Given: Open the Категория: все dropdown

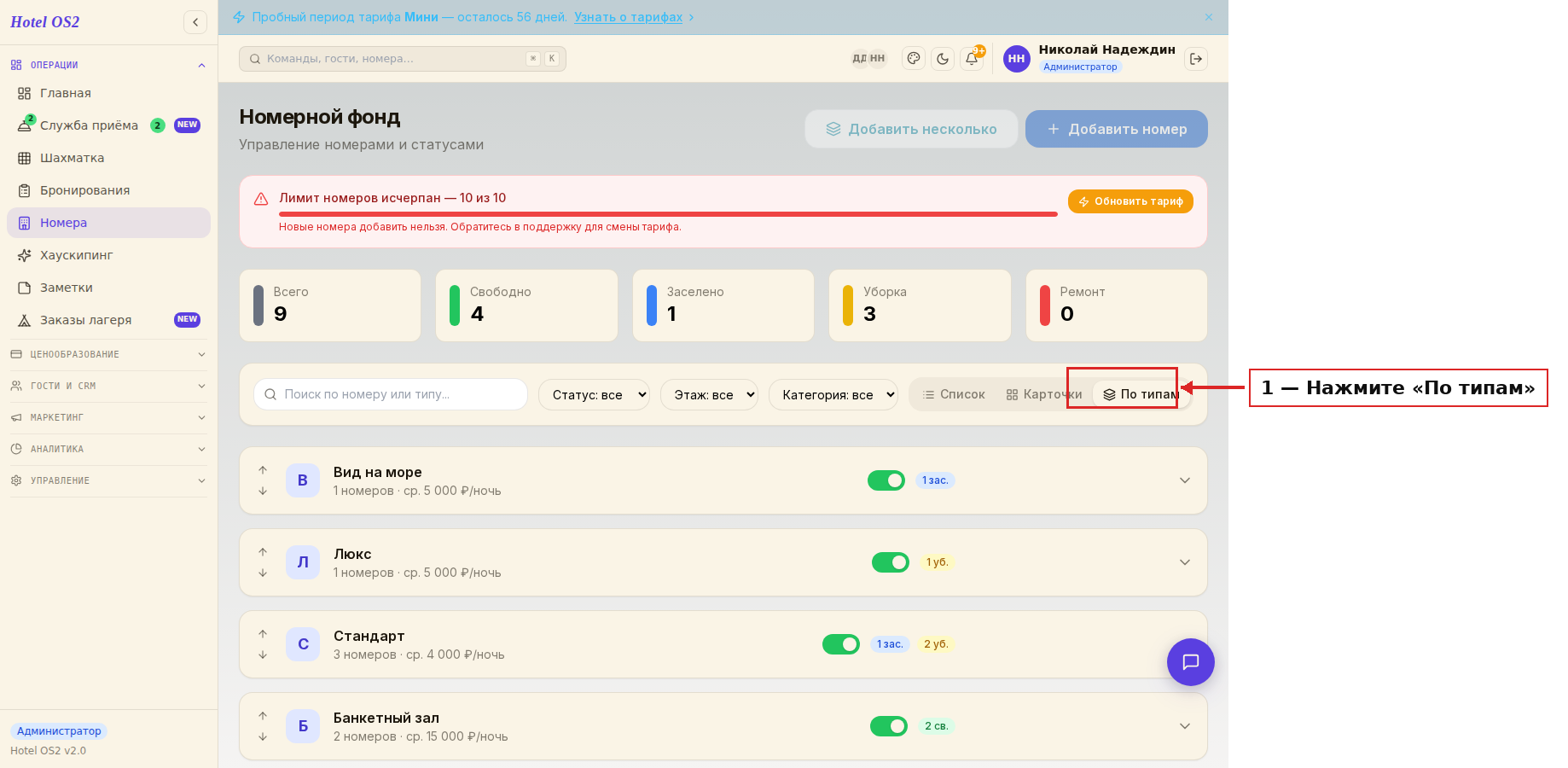Looking at the screenshot, I should (x=833, y=395).
